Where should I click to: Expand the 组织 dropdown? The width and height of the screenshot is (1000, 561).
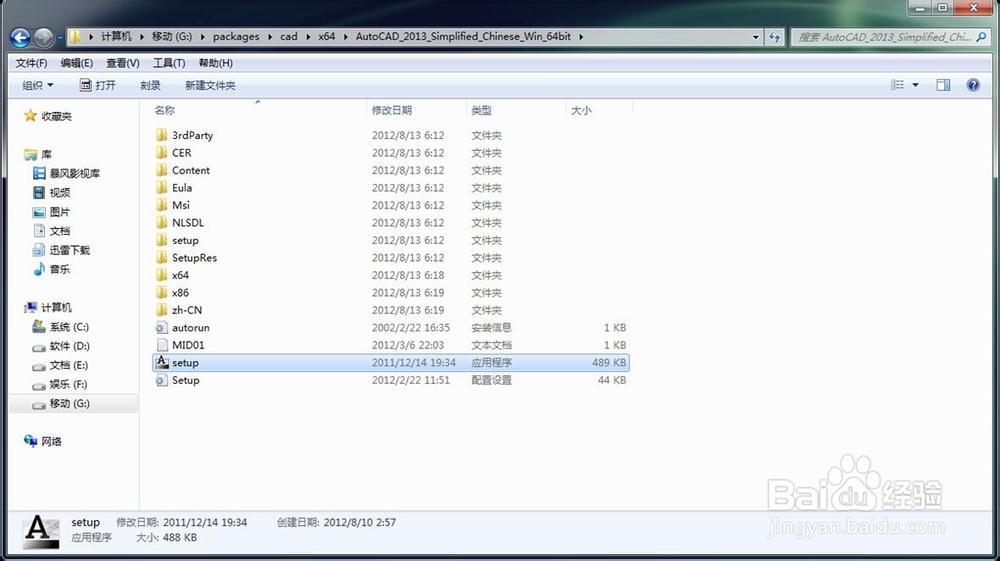pyautogui.click(x=38, y=85)
